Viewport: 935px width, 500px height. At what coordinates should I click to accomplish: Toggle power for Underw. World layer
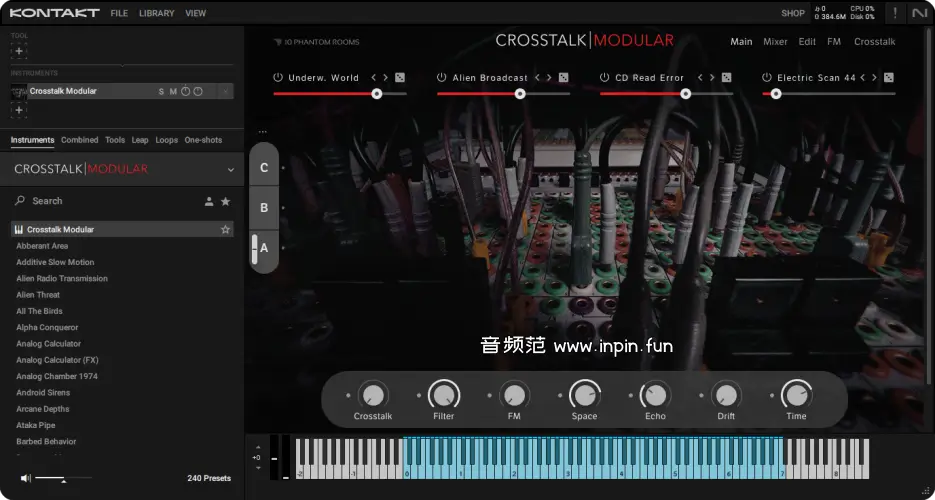278,77
